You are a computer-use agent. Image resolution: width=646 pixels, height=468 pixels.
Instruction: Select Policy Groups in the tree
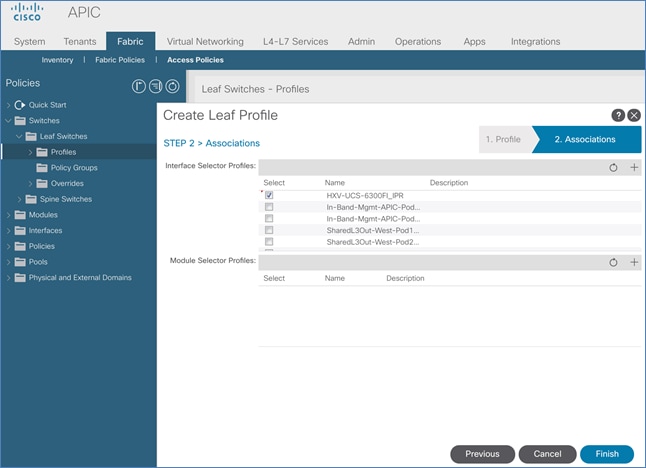point(74,168)
